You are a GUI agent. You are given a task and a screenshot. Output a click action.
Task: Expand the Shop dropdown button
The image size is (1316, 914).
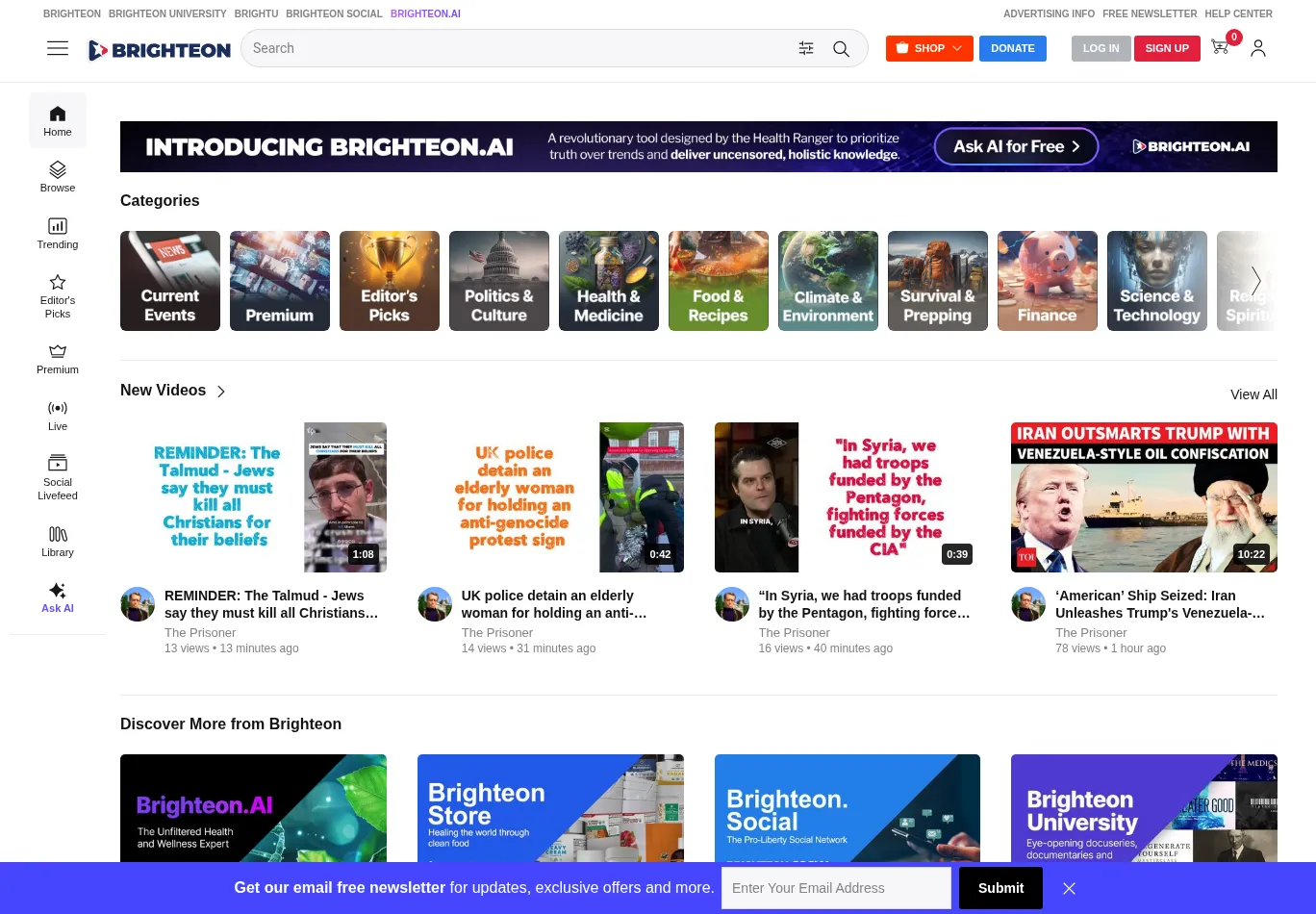[x=928, y=48]
